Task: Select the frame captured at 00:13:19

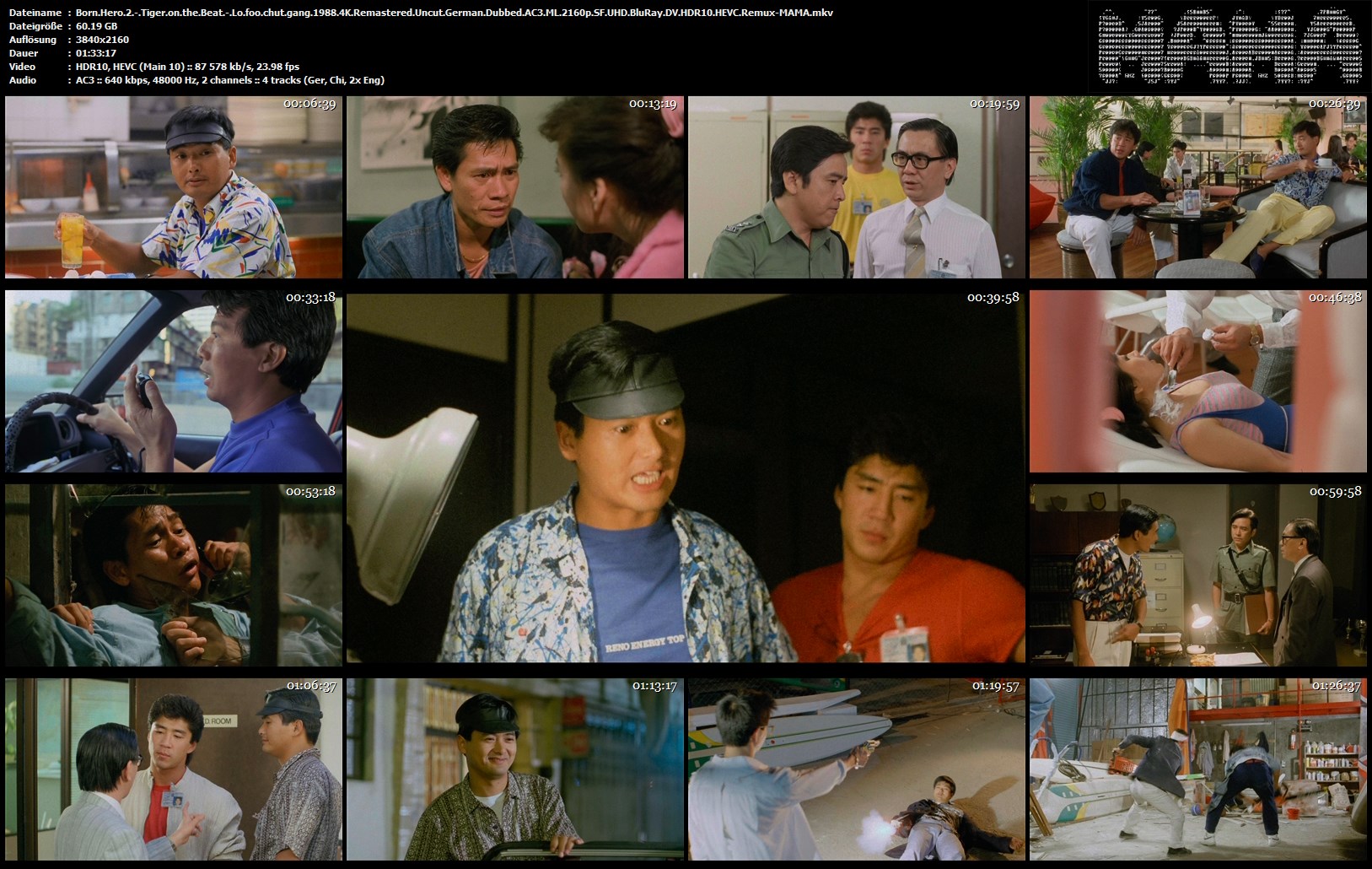Action: click(515, 187)
